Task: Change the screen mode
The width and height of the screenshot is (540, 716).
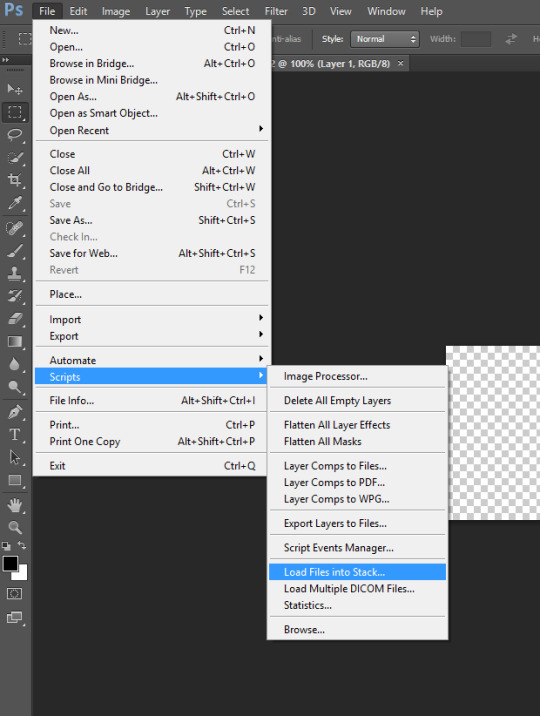Action: pyautogui.click(x=14, y=617)
